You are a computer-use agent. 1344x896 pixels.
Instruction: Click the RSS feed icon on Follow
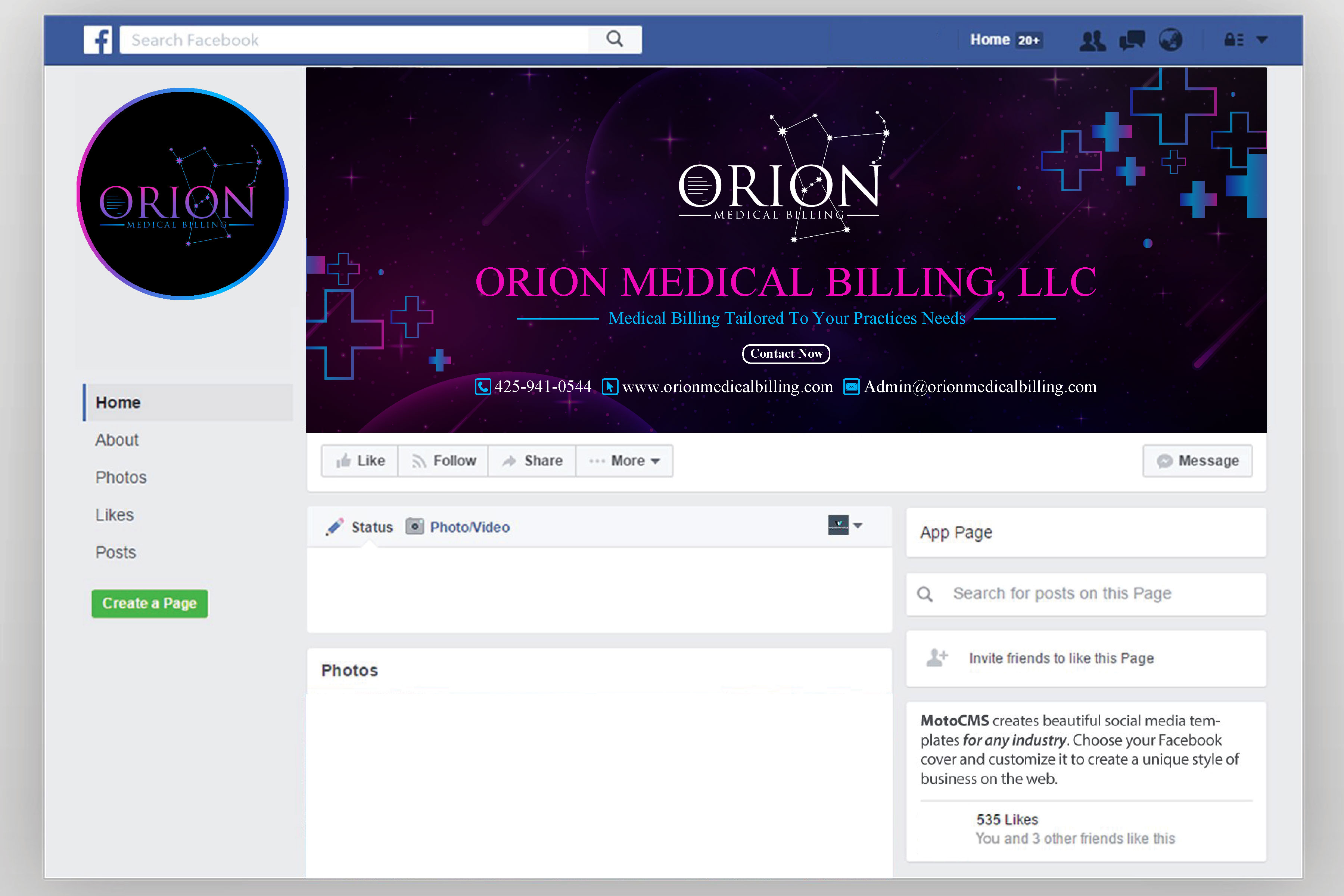[x=419, y=461]
